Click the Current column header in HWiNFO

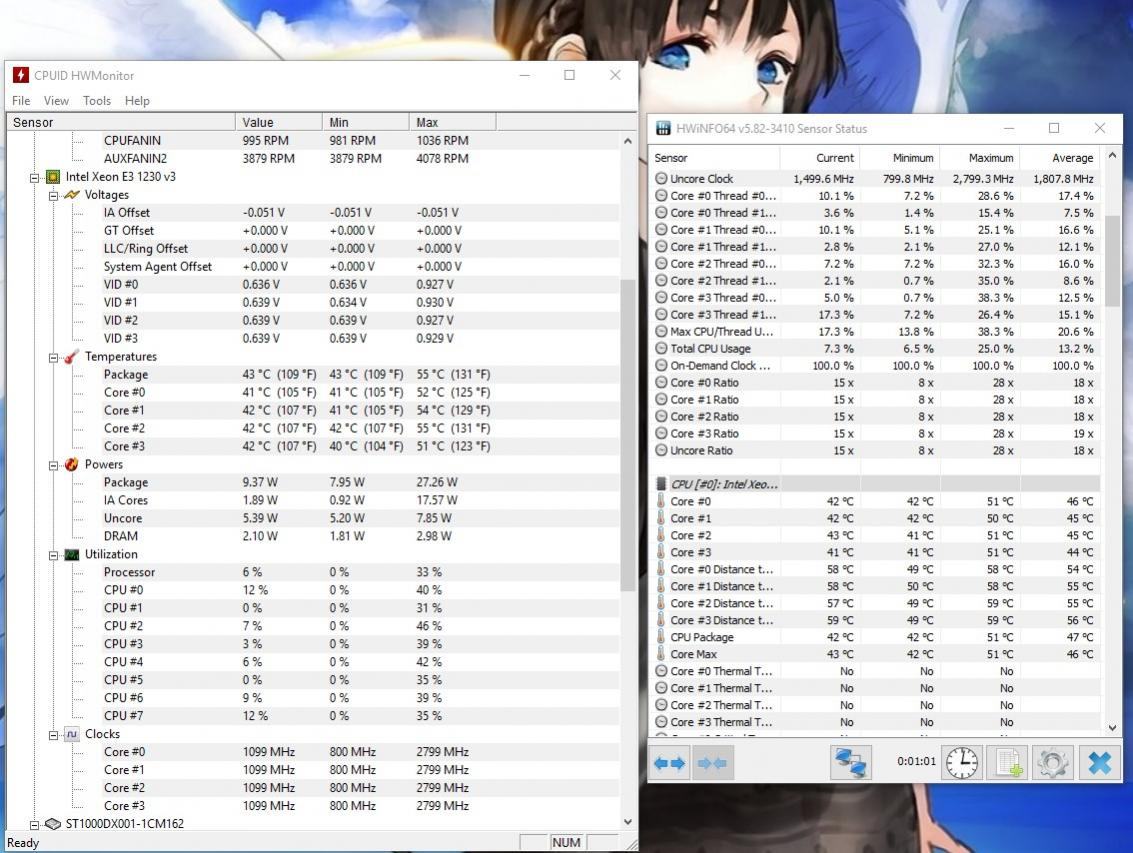pyautogui.click(x=820, y=158)
